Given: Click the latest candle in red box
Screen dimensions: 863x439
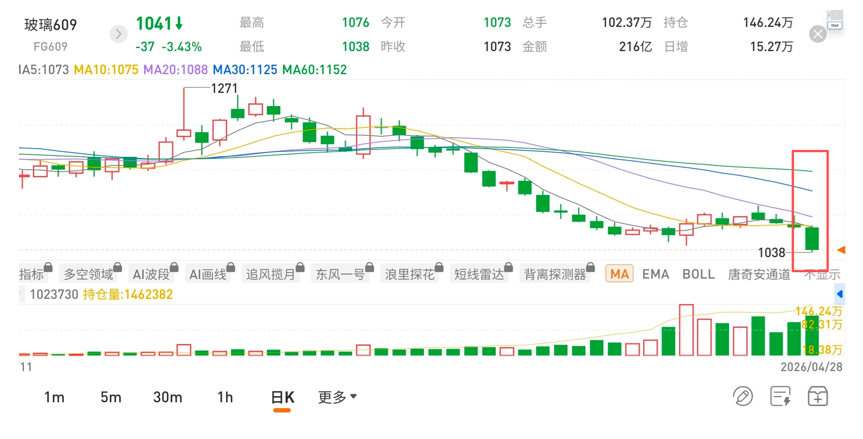Looking at the screenshot, I should point(812,238).
